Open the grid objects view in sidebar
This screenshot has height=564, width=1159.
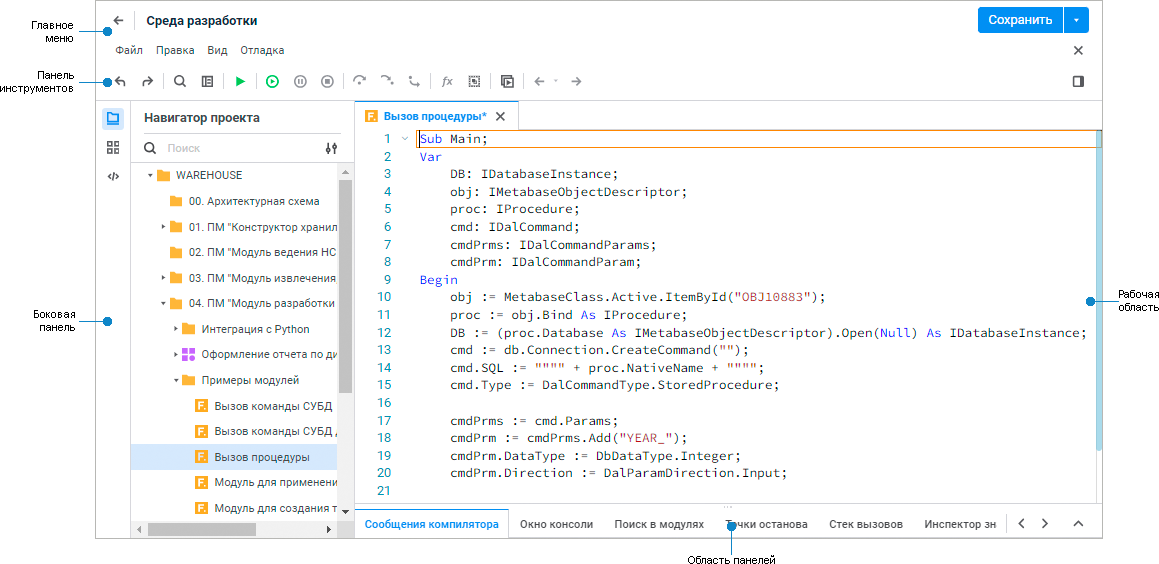pyautogui.click(x=113, y=147)
